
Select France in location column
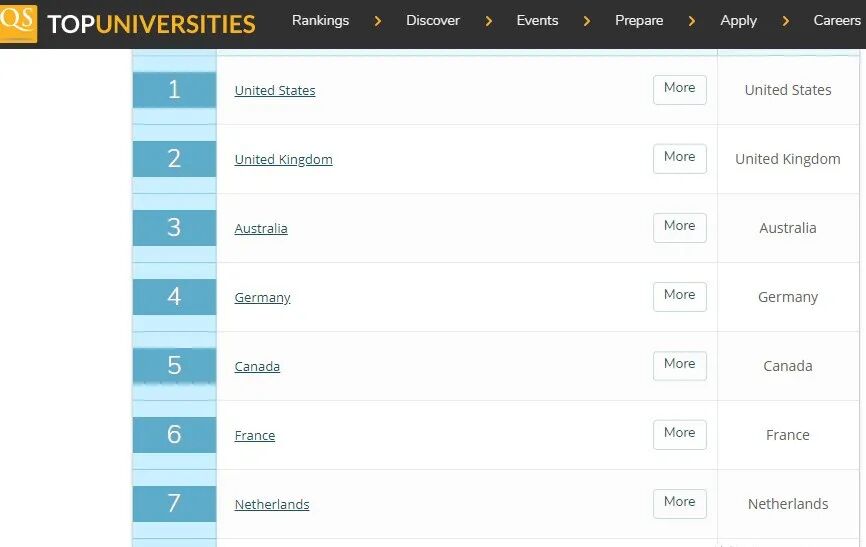pos(788,435)
